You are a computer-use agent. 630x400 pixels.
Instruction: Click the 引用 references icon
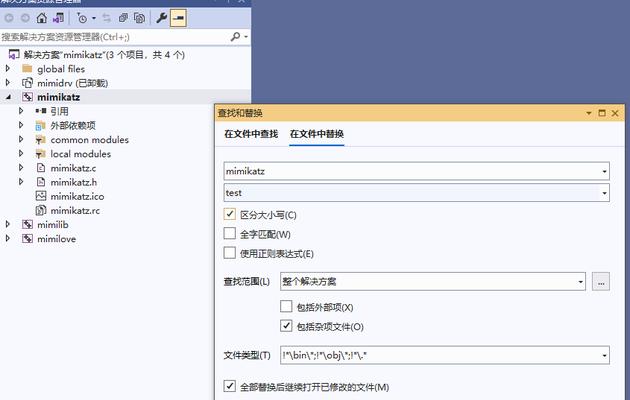(41, 111)
